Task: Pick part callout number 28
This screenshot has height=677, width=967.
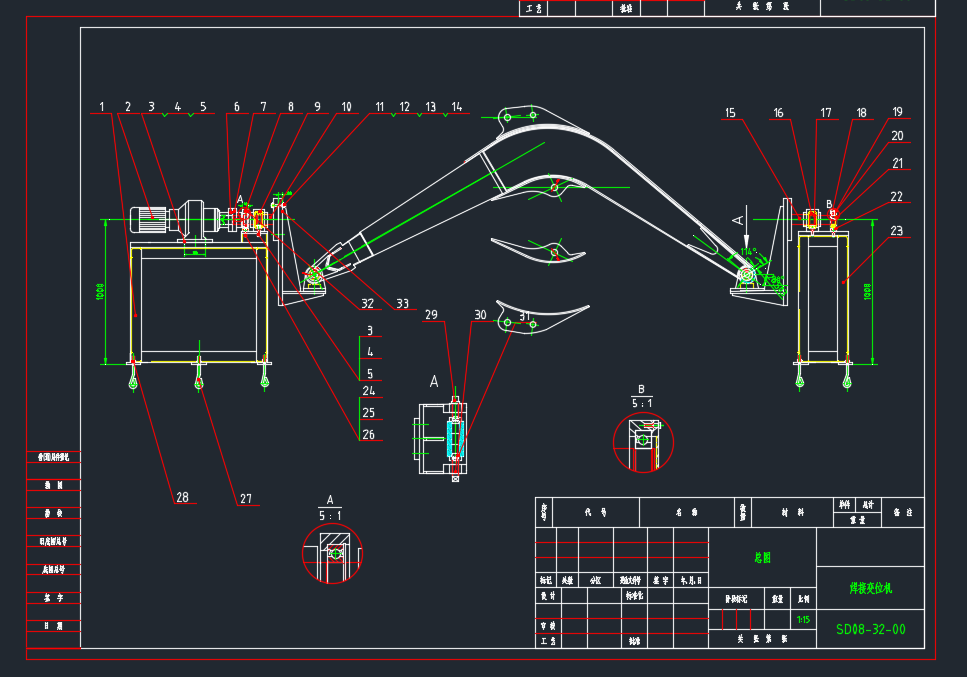Action: 183,497
